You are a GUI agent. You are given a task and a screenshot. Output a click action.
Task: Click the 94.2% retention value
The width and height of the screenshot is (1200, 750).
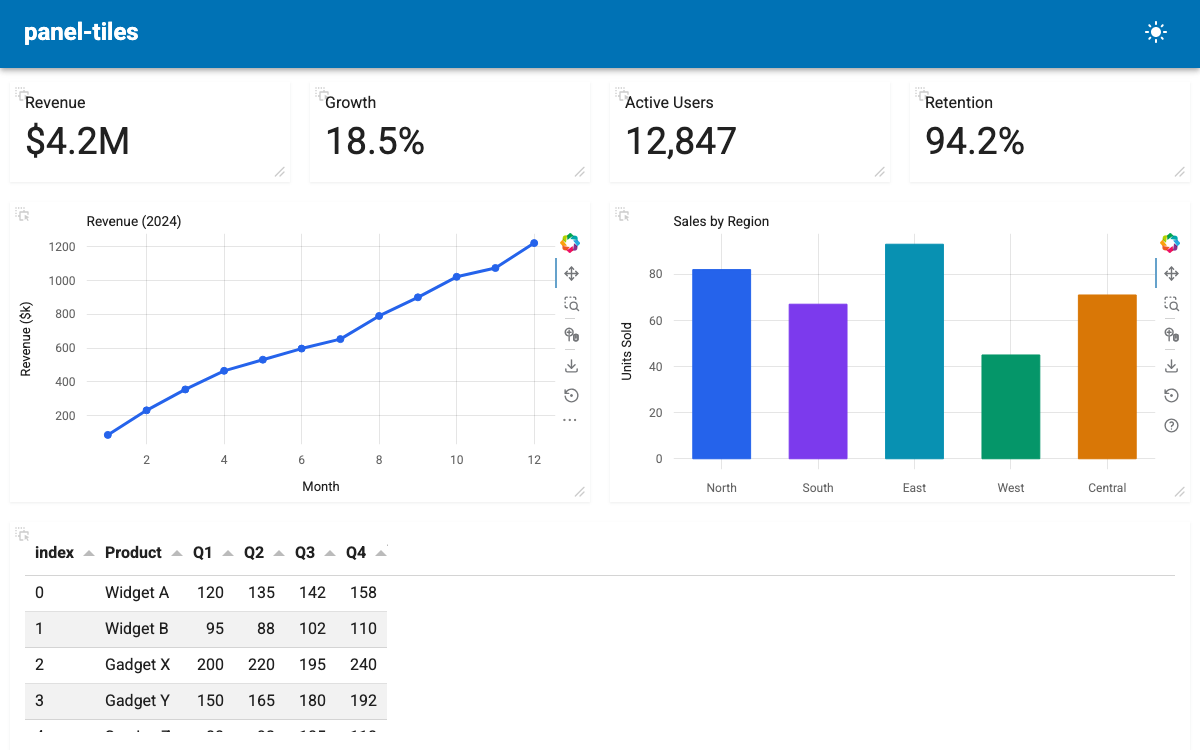(975, 142)
